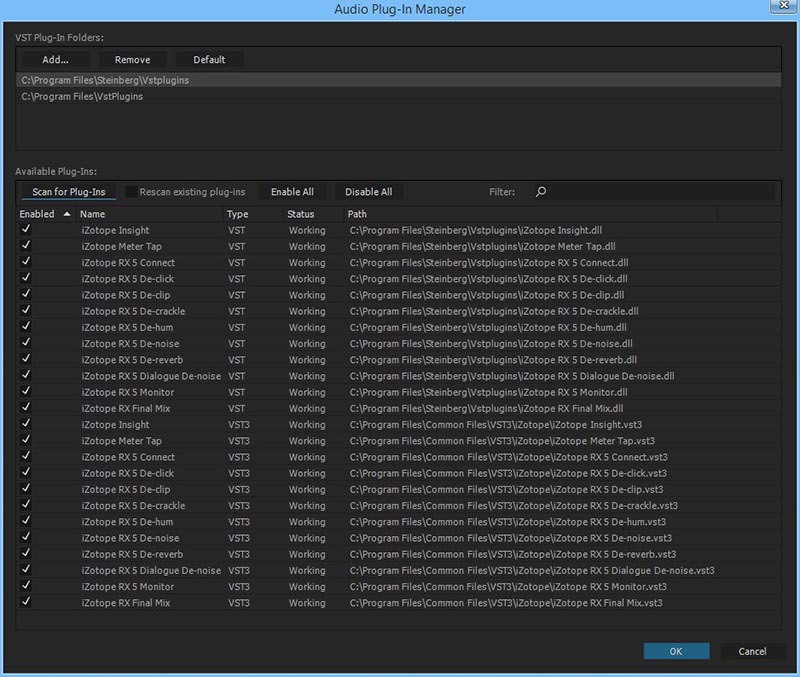Viewport: 800px width, 677px height.
Task: Disable iZotope RX Final Mix VST checkbox
Action: (x=26, y=408)
